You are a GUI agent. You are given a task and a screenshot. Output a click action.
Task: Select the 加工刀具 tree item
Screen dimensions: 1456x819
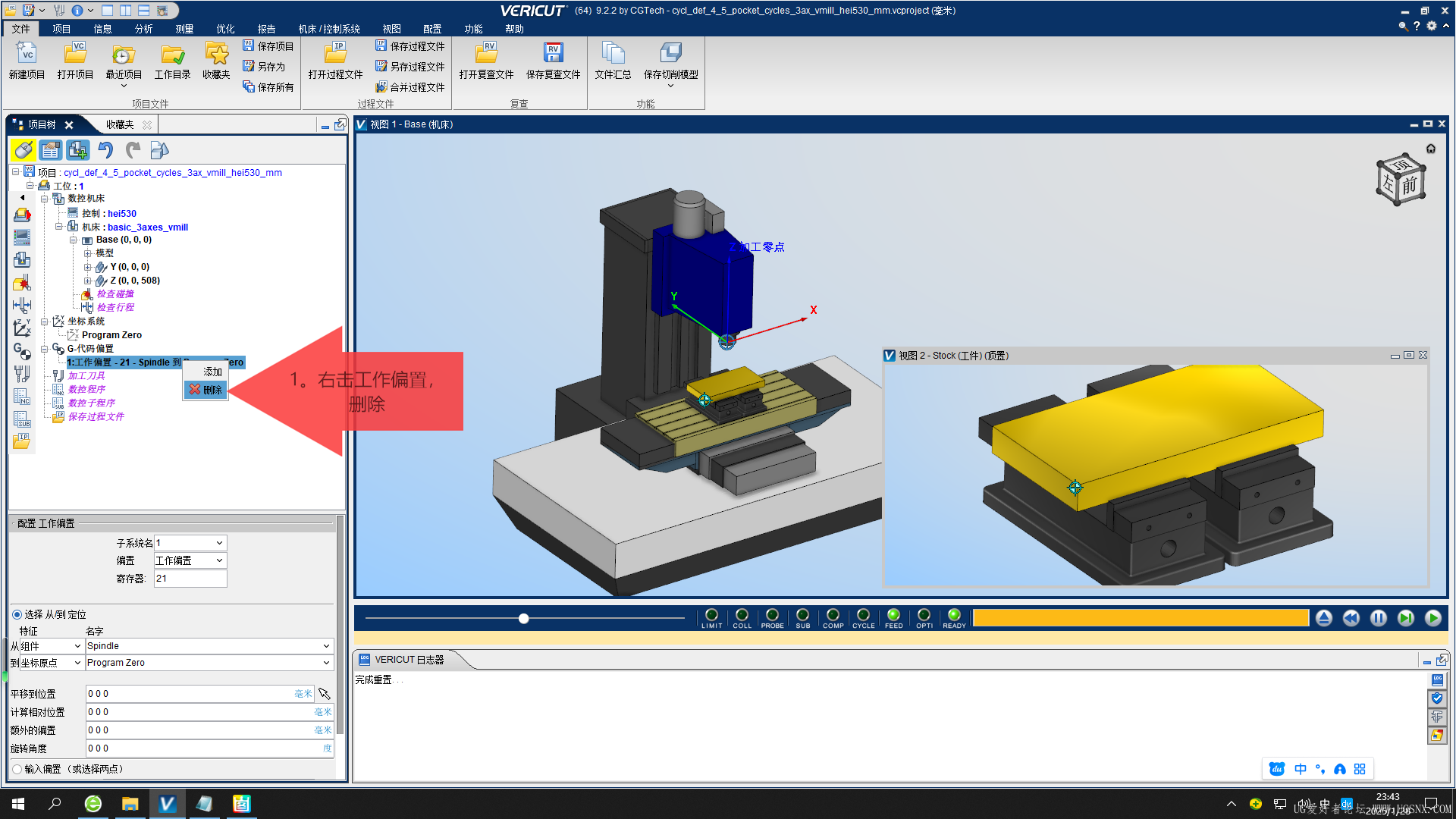[86, 376]
